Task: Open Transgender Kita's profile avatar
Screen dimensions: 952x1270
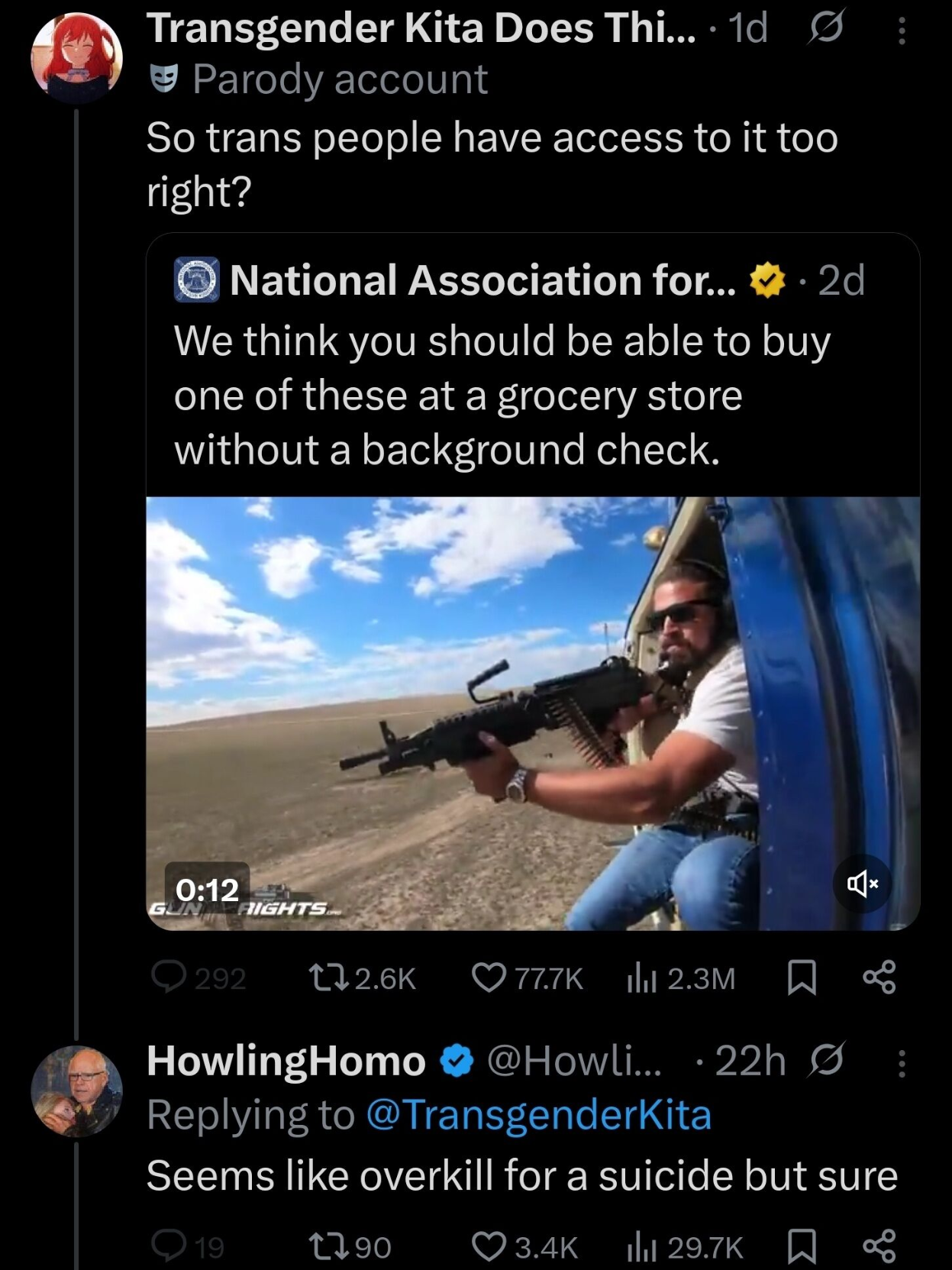Action: [x=76, y=57]
